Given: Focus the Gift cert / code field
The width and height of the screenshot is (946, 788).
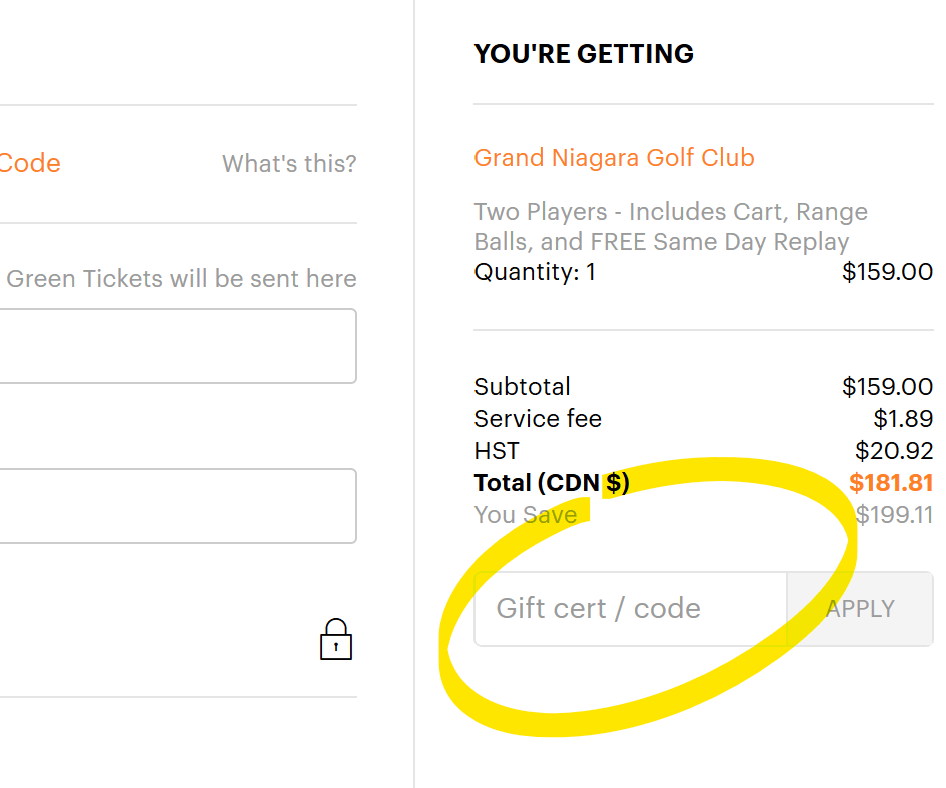Looking at the screenshot, I should [630, 609].
